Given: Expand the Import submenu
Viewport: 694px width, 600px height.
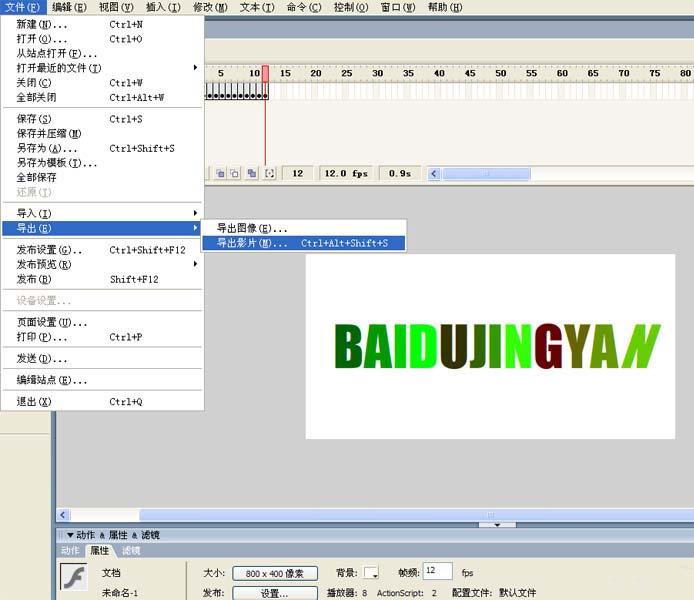Looking at the screenshot, I should point(195,213).
